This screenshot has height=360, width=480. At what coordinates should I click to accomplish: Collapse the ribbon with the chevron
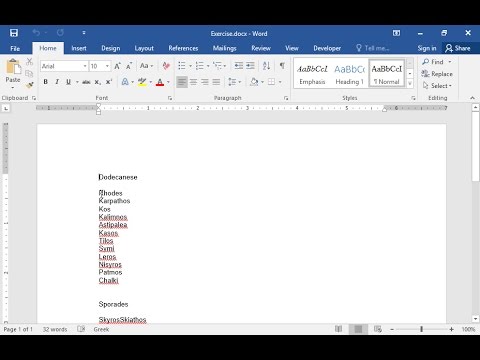472,98
